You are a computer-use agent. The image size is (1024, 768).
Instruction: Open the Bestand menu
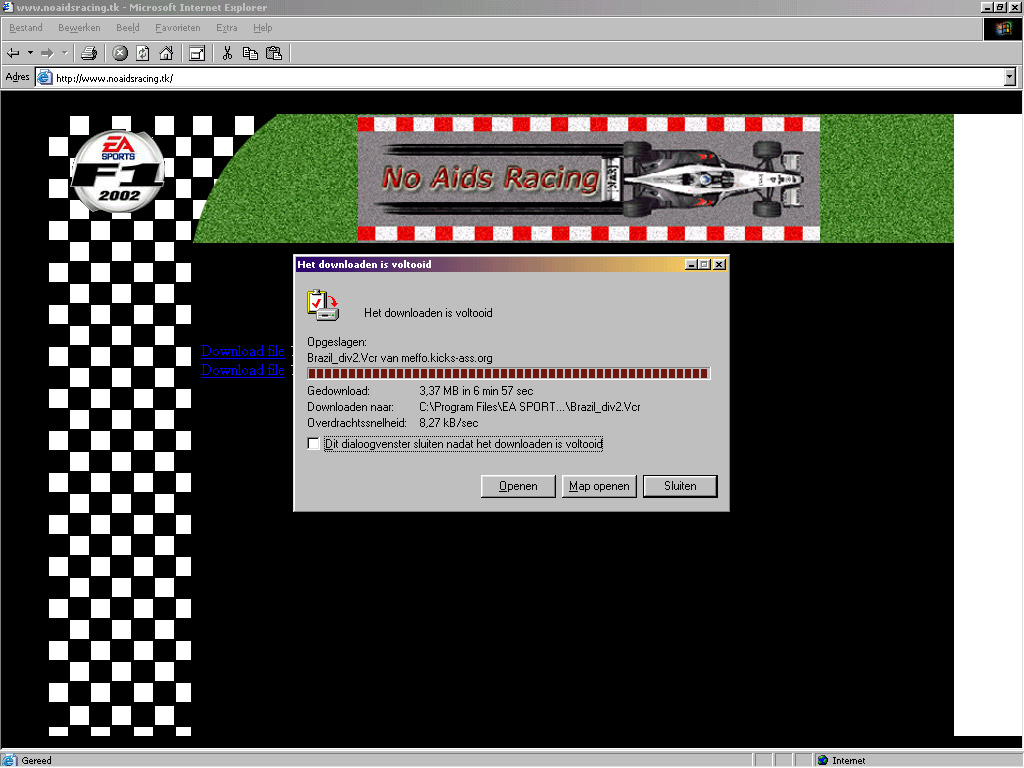tap(26, 28)
